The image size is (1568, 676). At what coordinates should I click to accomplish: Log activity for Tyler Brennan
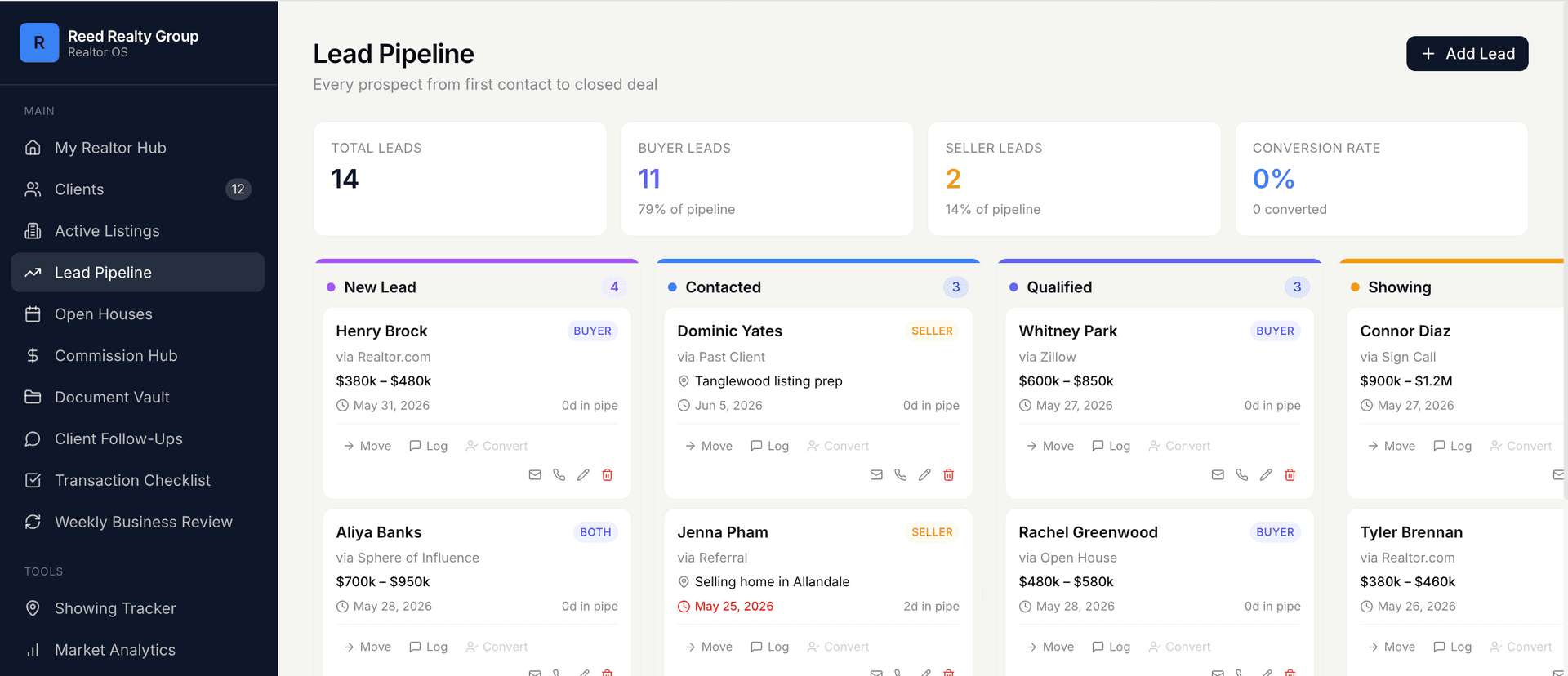(1453, 647)
